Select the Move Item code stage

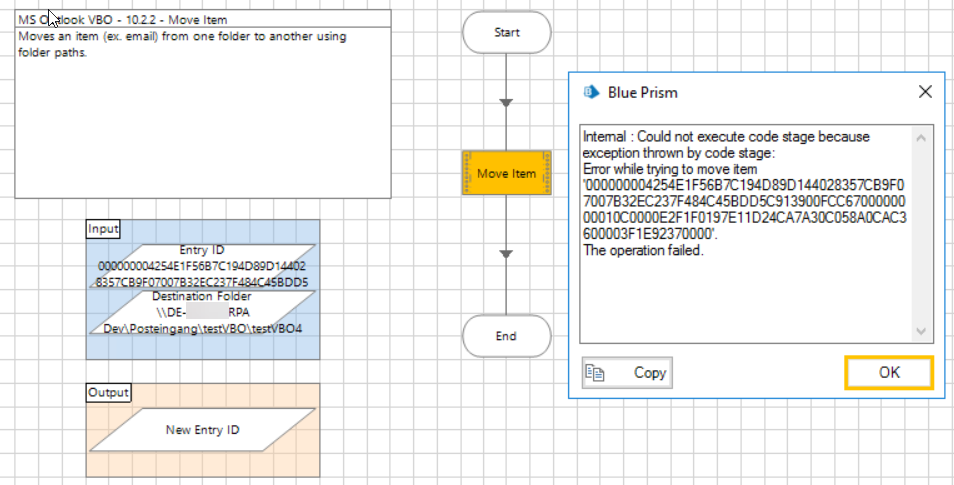[x=507, y=173]
